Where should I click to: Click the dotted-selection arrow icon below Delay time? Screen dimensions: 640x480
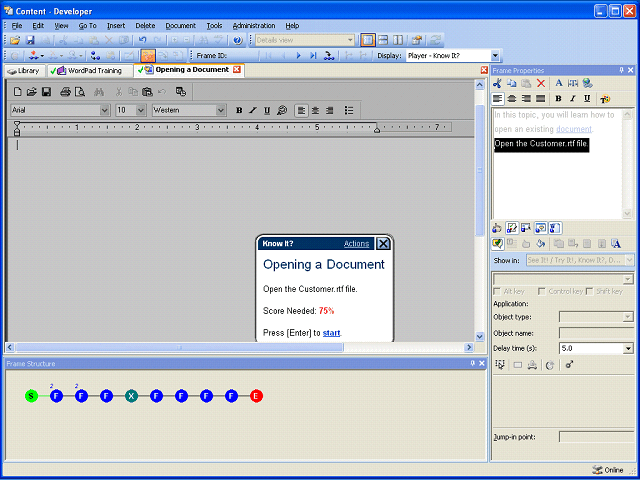[x=500, y=365]
